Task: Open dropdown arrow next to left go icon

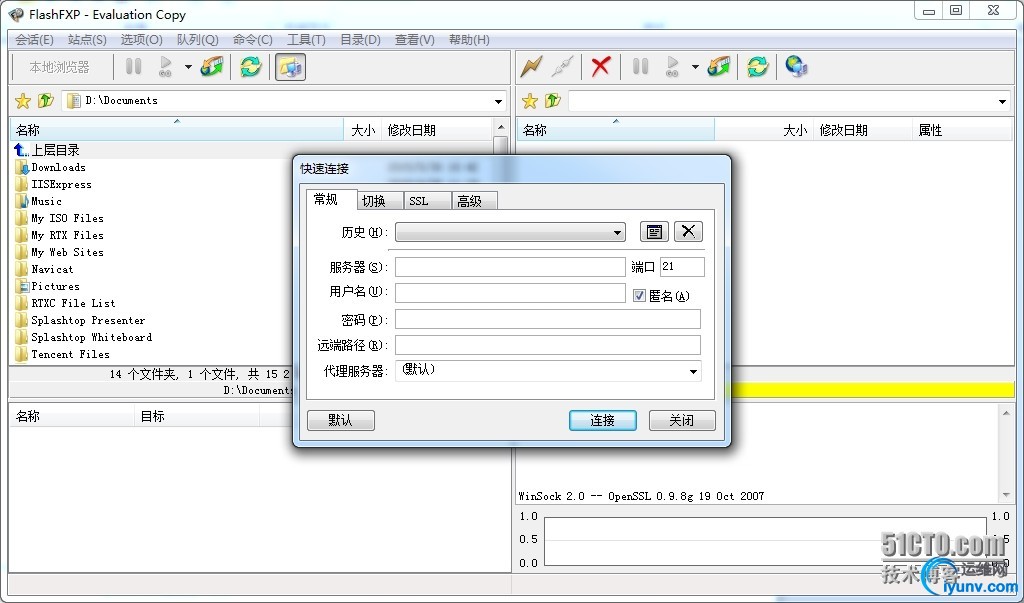Action: [x=188, y=67]
